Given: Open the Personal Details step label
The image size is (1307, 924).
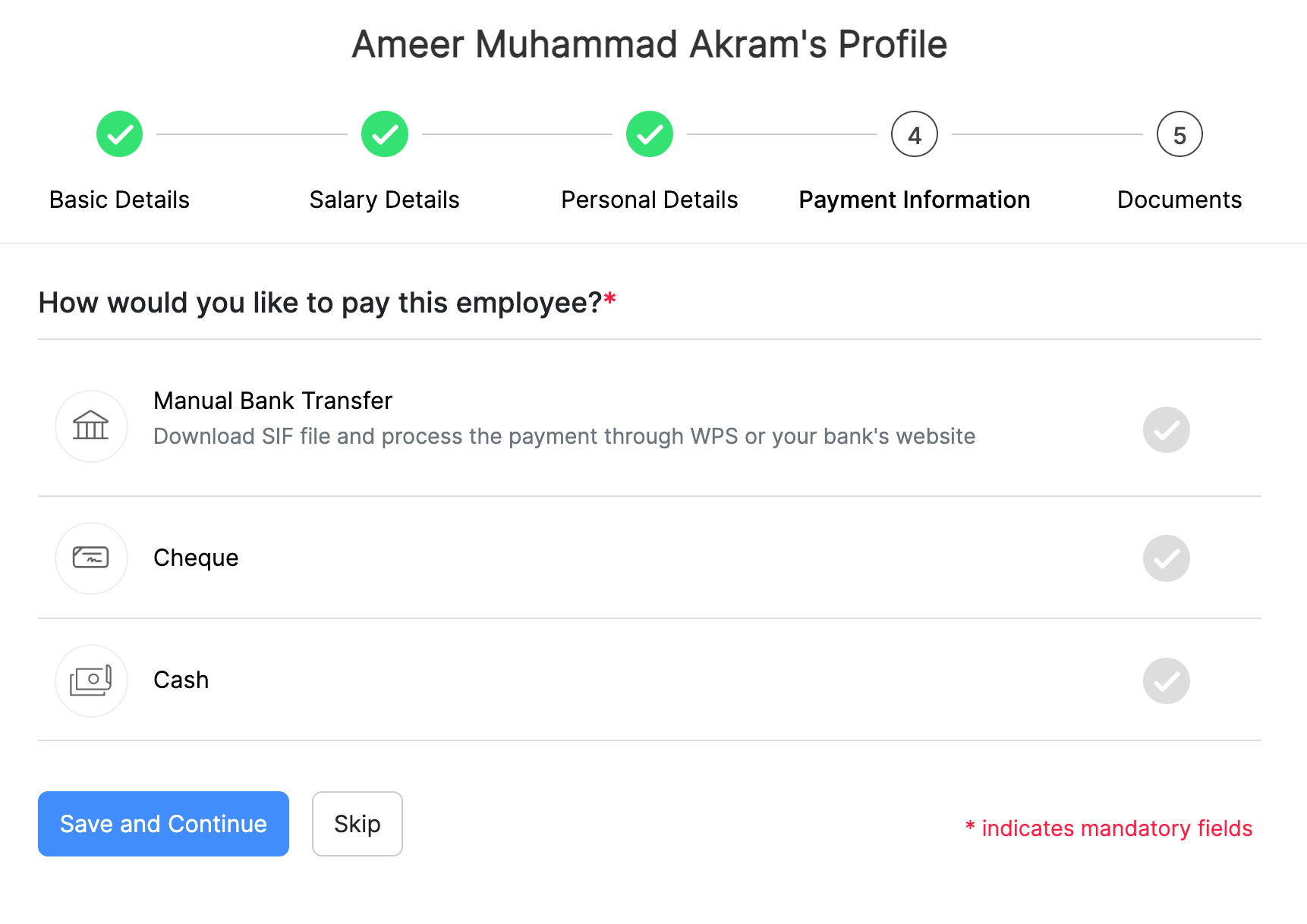Looking at the screenshot, I should pos(650,200).
